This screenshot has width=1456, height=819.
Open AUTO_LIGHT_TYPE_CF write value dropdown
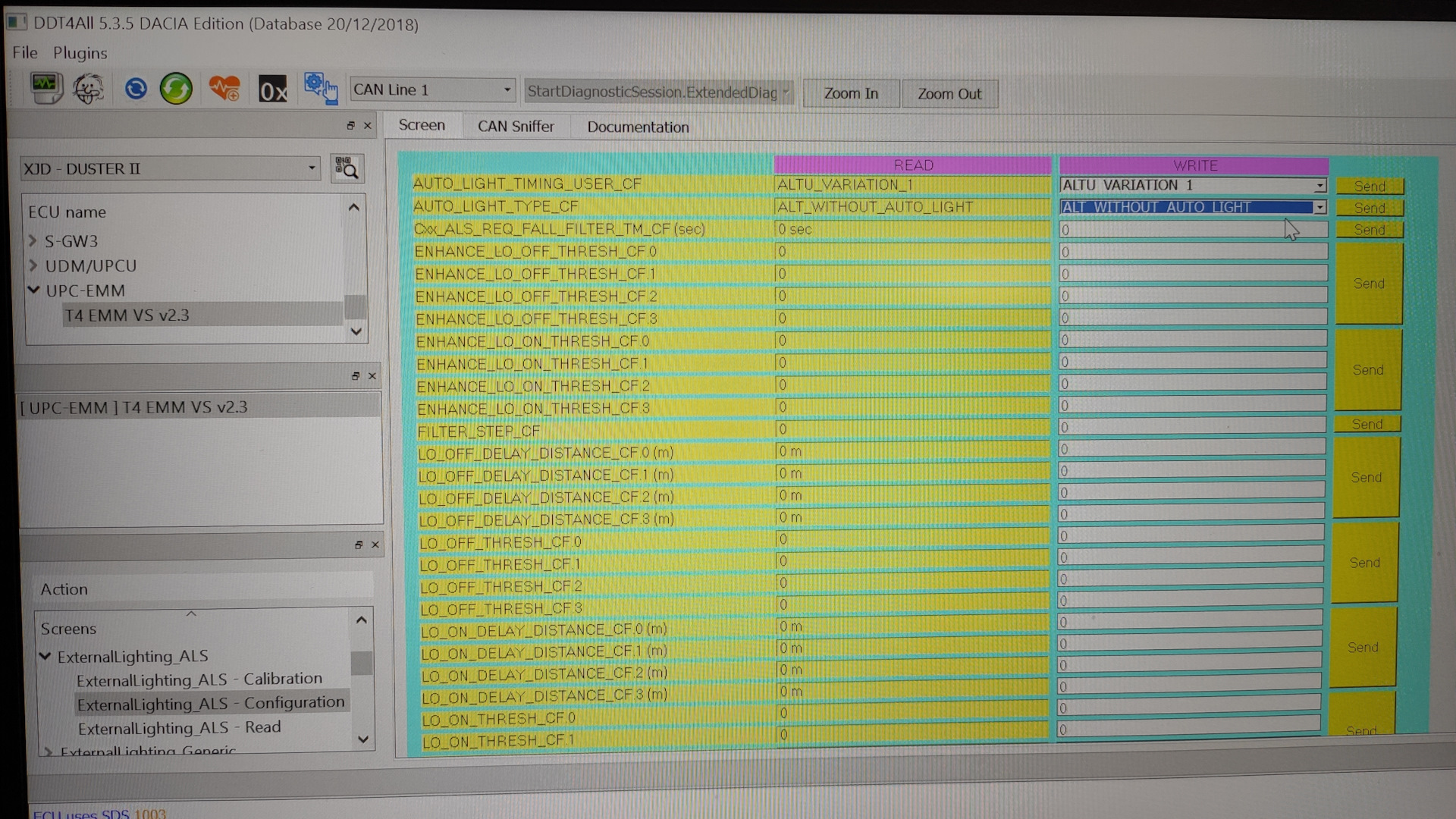point(1319,207)
